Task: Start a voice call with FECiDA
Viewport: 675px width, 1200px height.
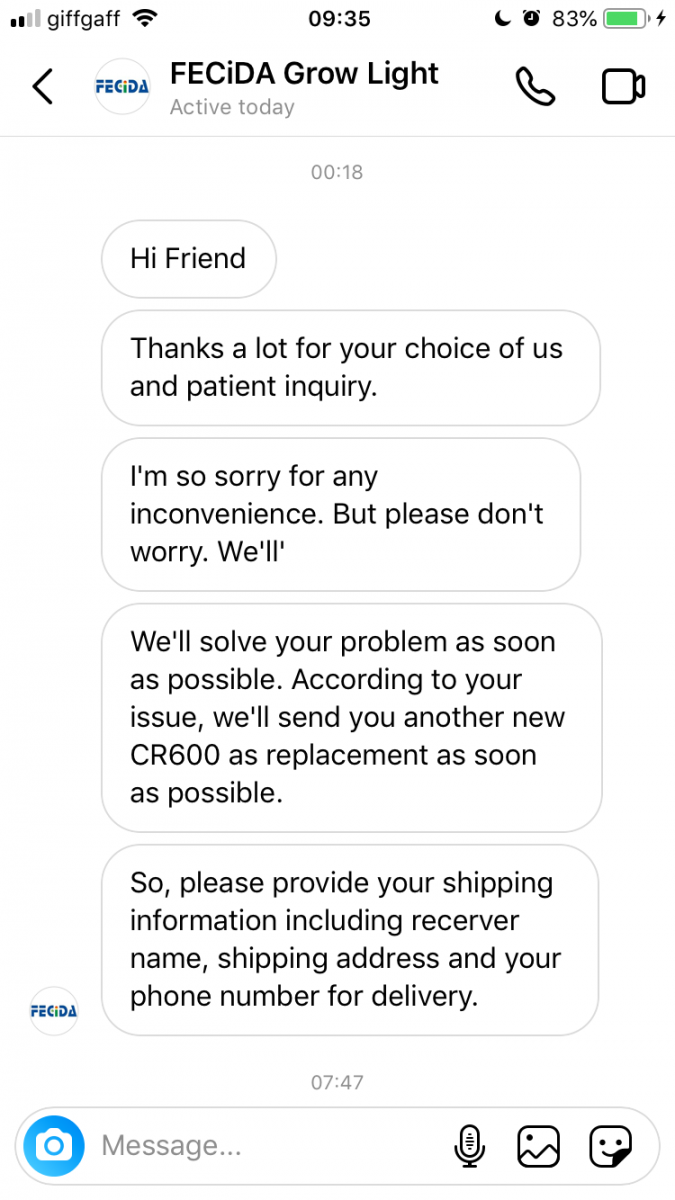Action: [535, 87]
